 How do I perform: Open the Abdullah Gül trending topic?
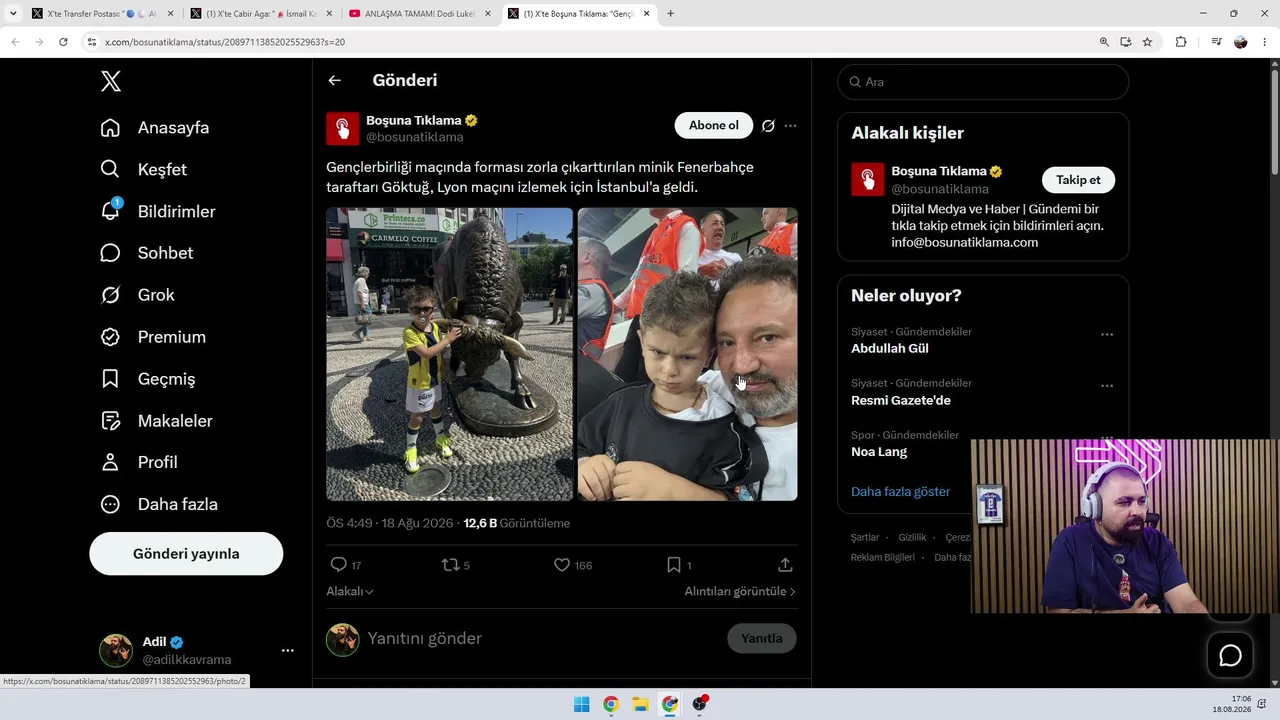(890, 349)
